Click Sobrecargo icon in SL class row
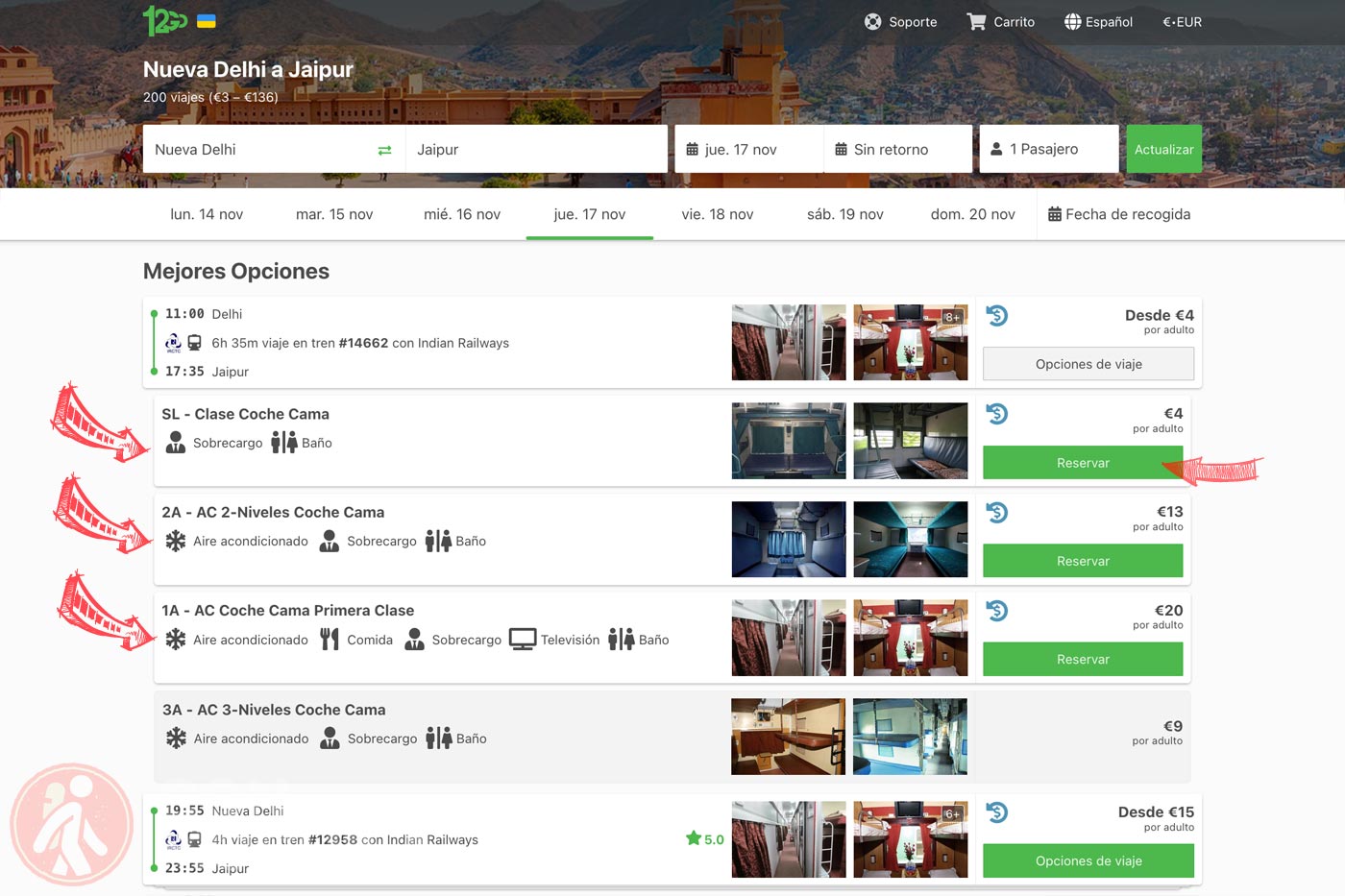 tap(176, 443)
